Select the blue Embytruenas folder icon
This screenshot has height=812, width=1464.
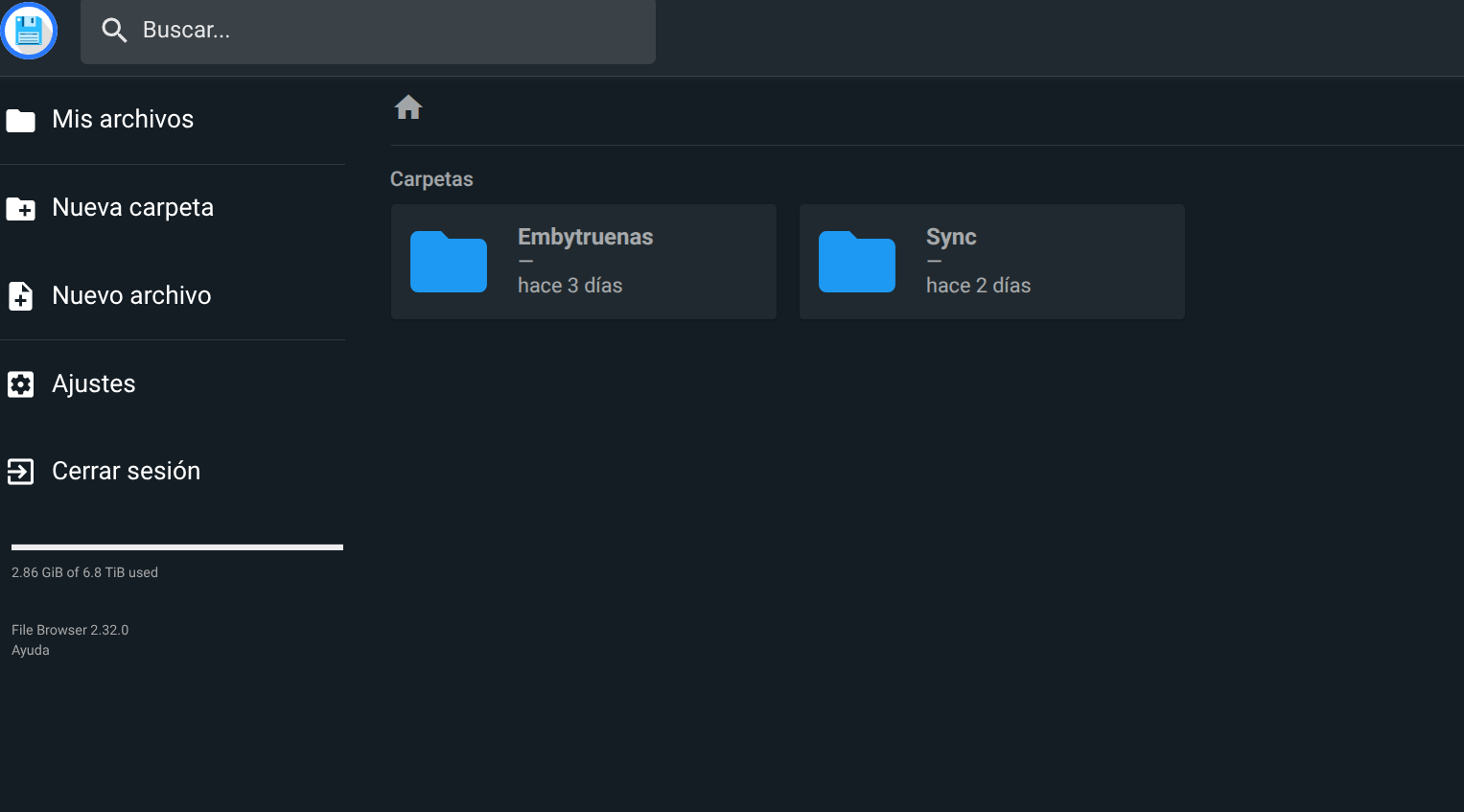tap(449, 262)
